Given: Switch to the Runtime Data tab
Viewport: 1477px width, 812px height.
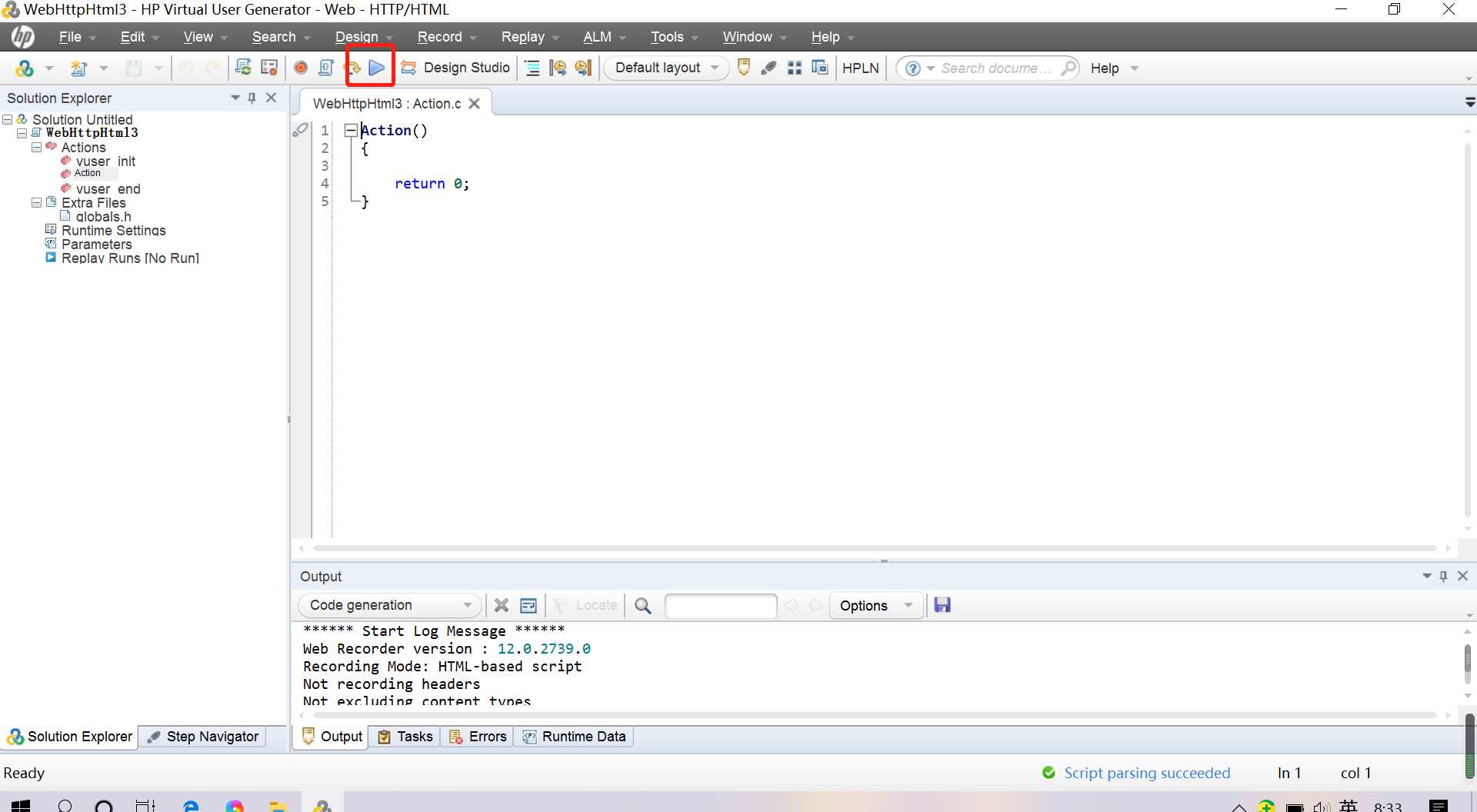Looking at the screenshot, I should [575, 737].
